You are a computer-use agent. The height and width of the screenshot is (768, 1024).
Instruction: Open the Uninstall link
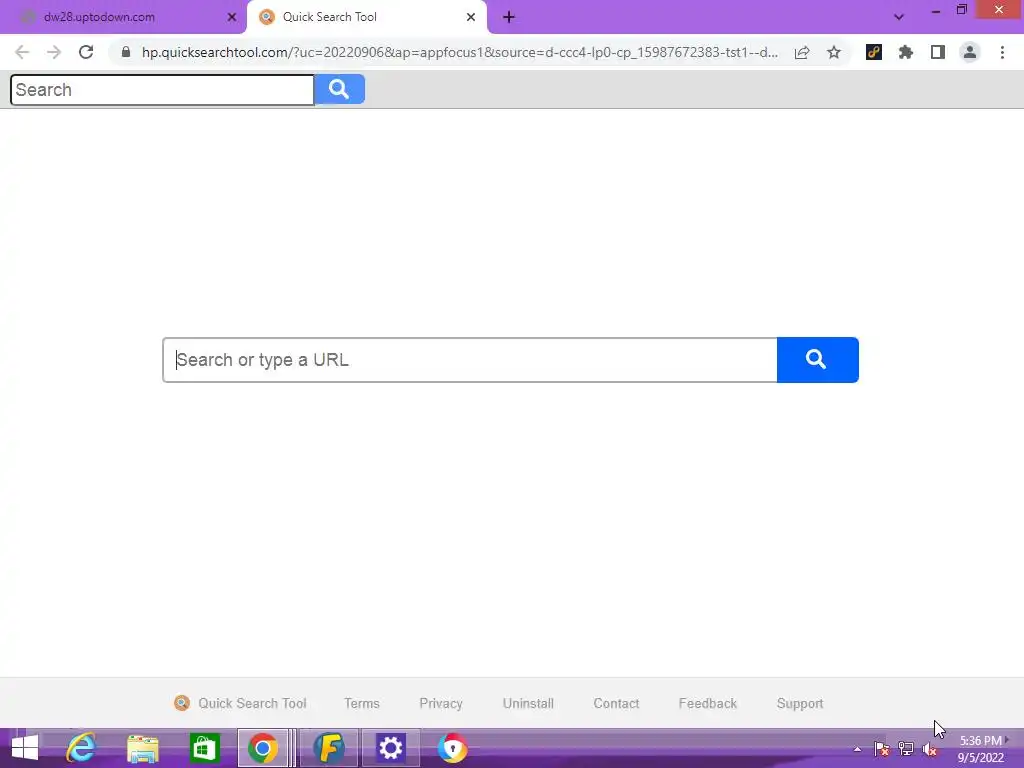point(528,703)
